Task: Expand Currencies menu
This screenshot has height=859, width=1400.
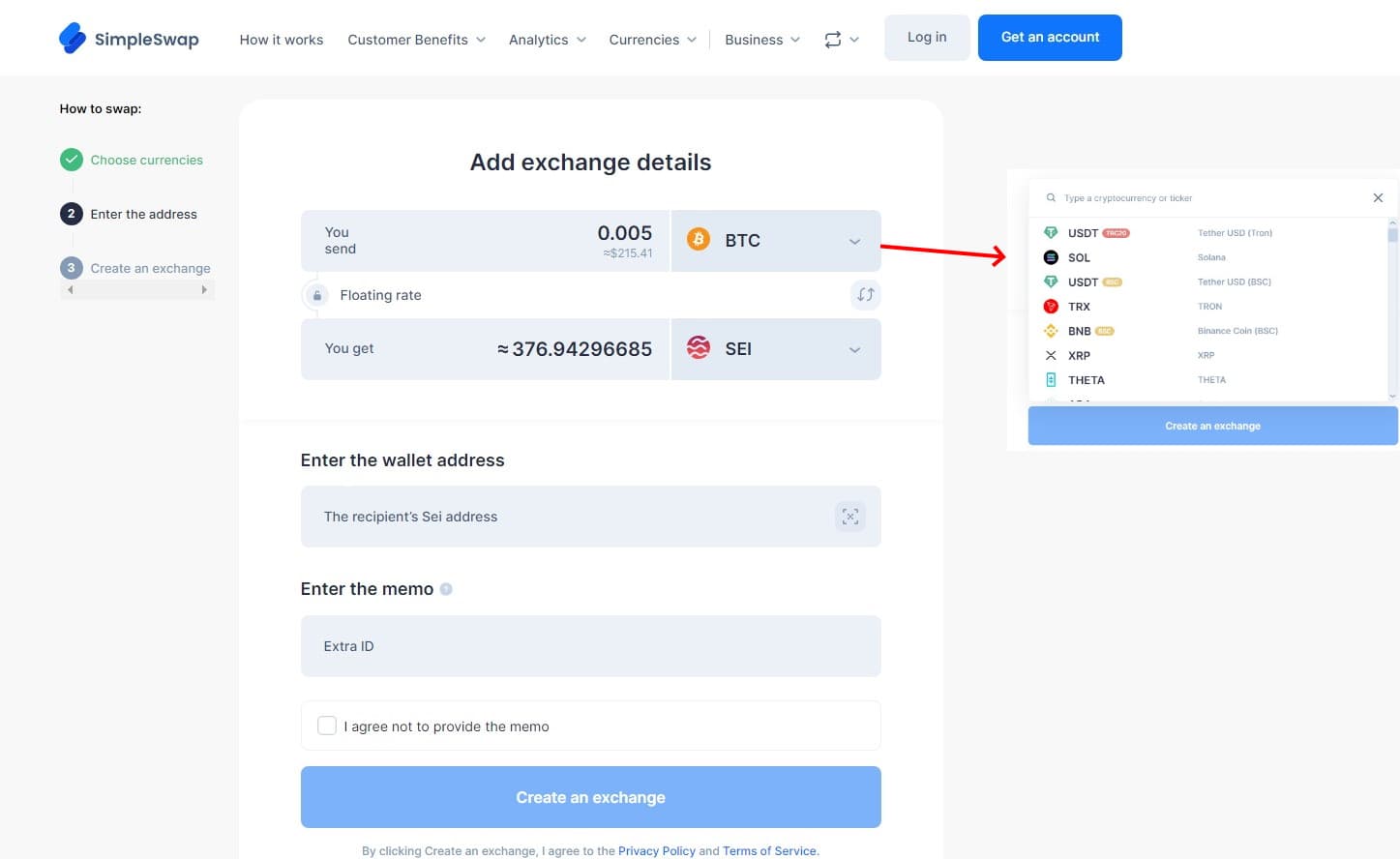Action: pyautogui.click(x=653, y=40)
